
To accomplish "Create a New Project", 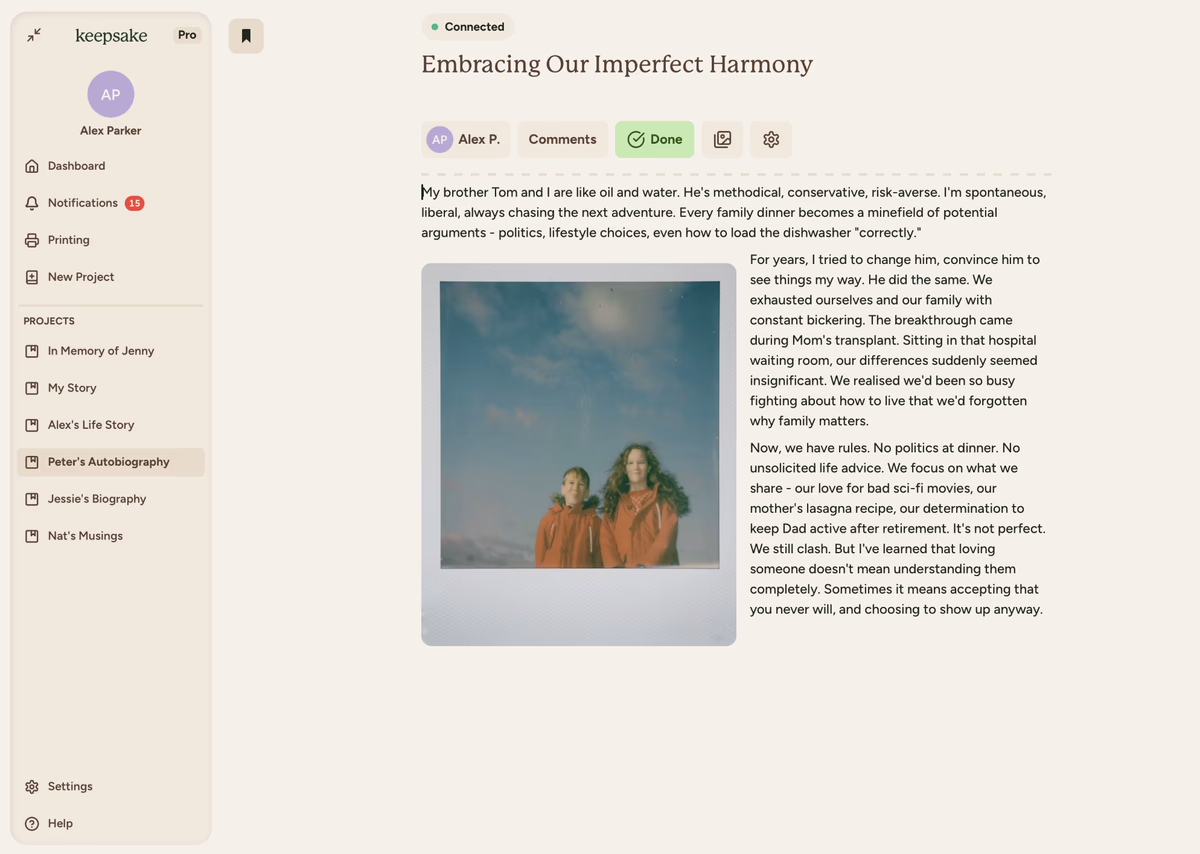I will pos(80,277).
